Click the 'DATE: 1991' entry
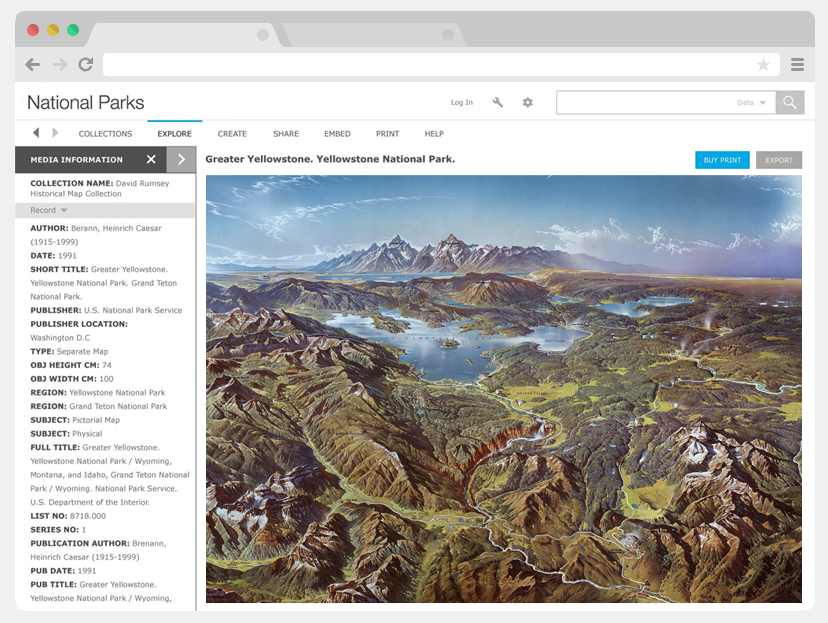The width and height of the screenshot is (828, 623). (x=53, y=256)
